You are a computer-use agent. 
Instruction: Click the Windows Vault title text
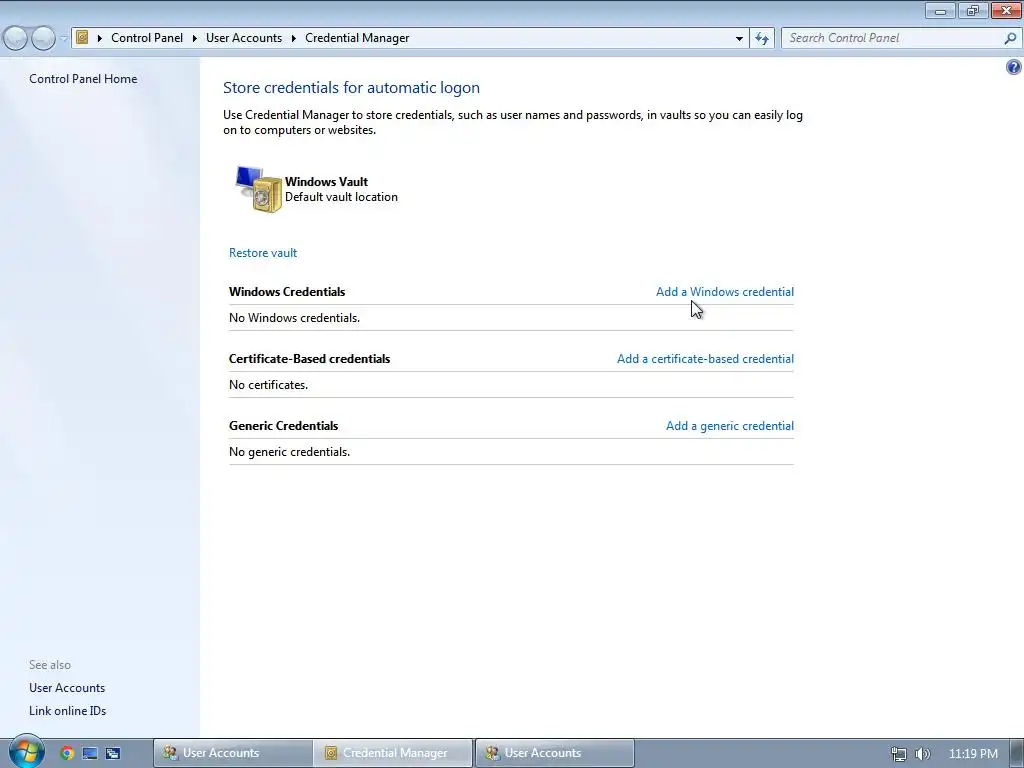click(x=326, y=182)
